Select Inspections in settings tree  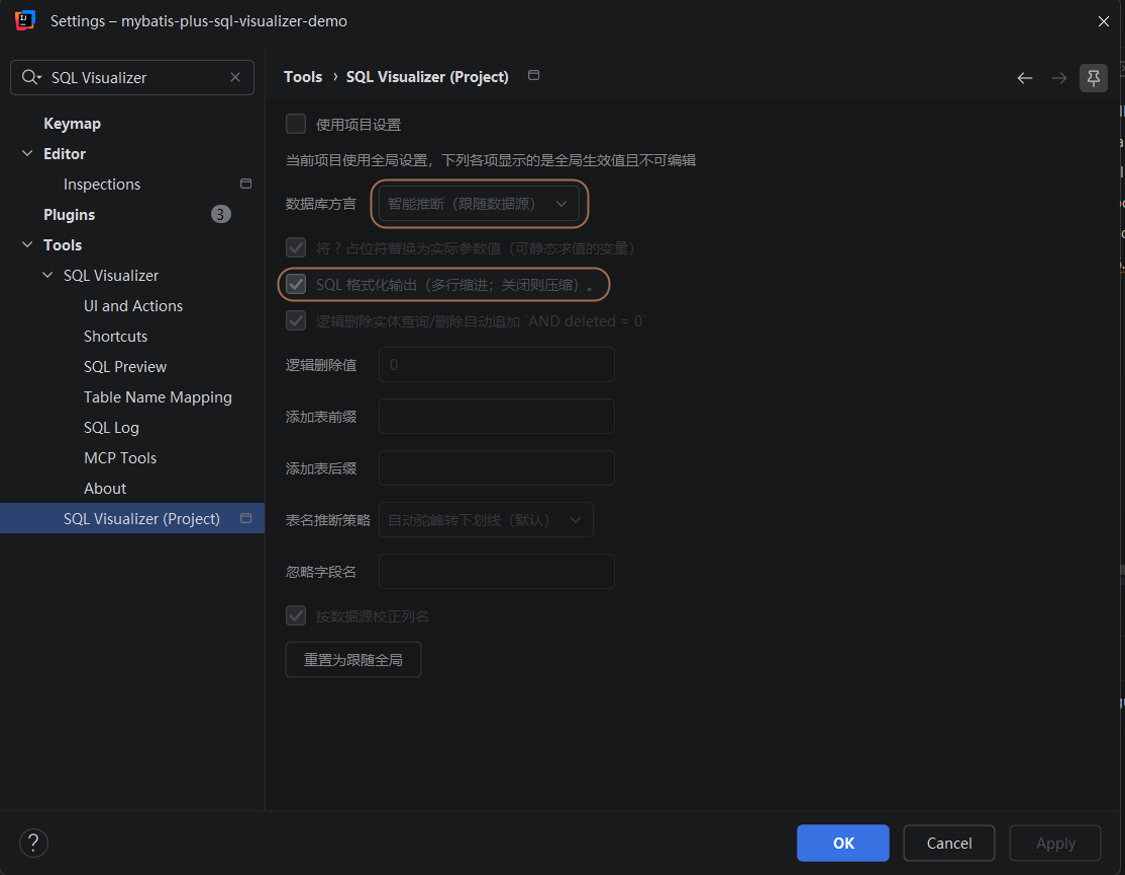coord(102,184)
